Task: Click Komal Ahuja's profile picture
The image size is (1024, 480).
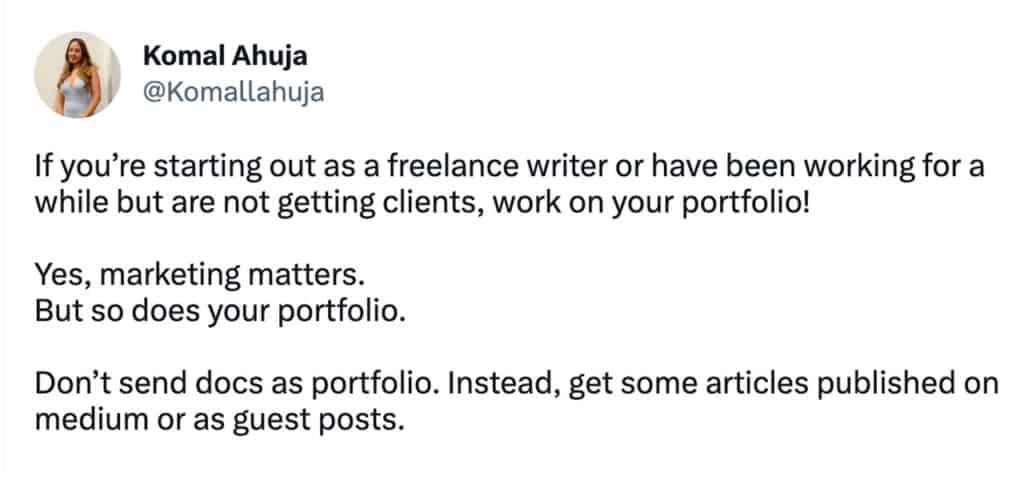Action: pos(77,75)
